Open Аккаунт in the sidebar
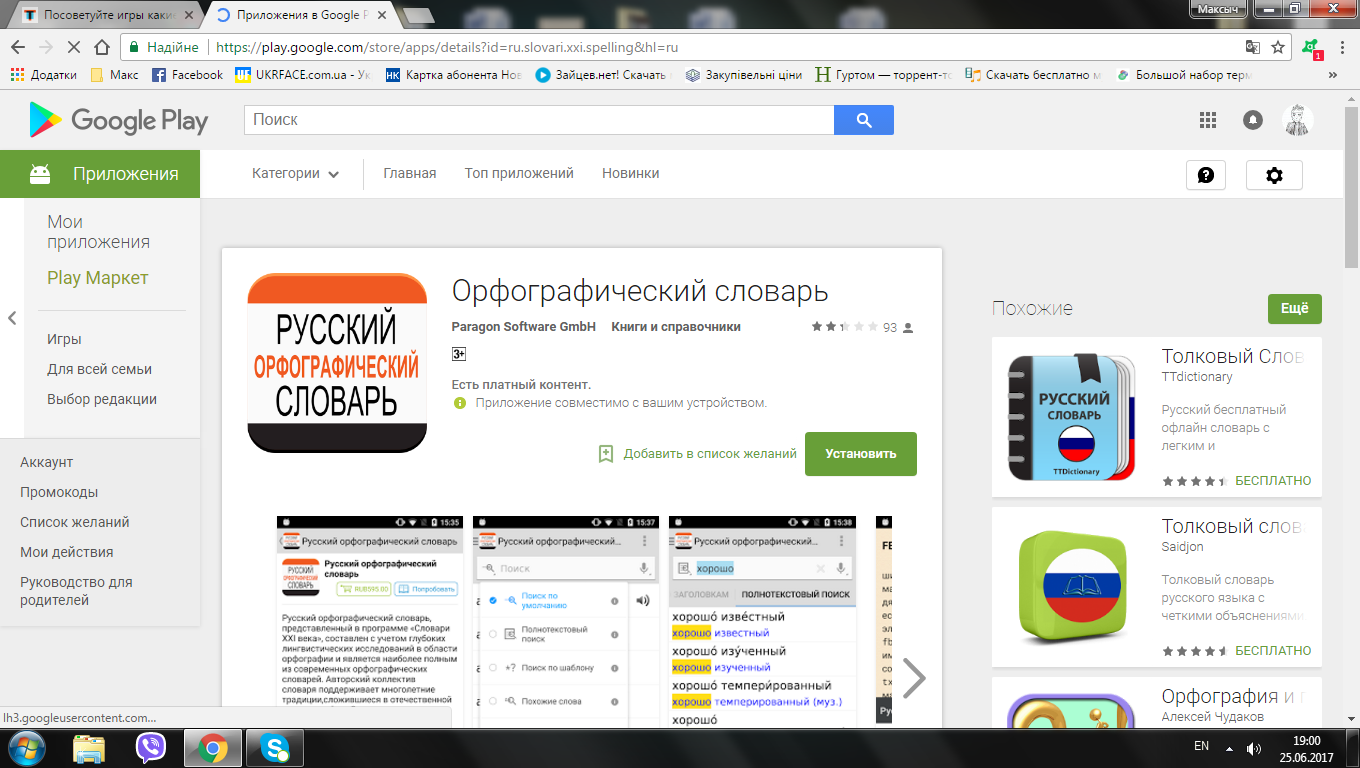1360x768 pixels. [46, 463]
